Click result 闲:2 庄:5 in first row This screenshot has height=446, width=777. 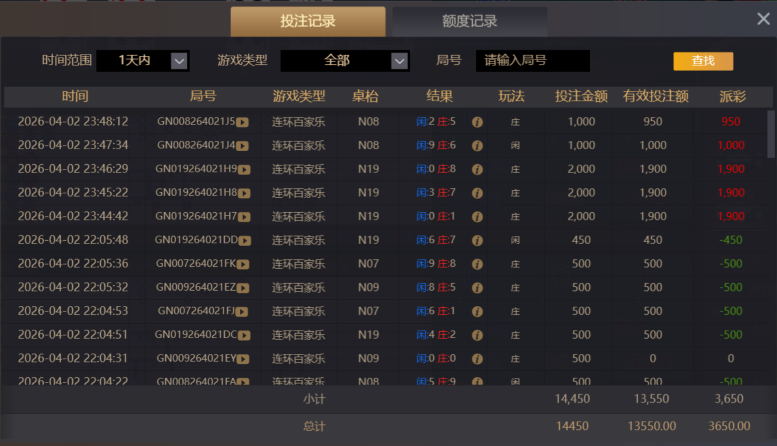(x=436, y=121)
